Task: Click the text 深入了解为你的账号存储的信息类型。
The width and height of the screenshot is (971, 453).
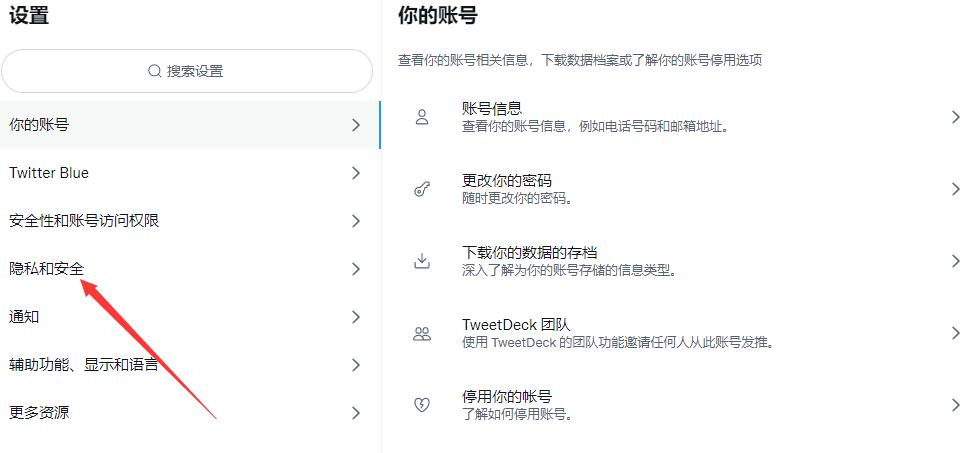Action: click(570, 270)
